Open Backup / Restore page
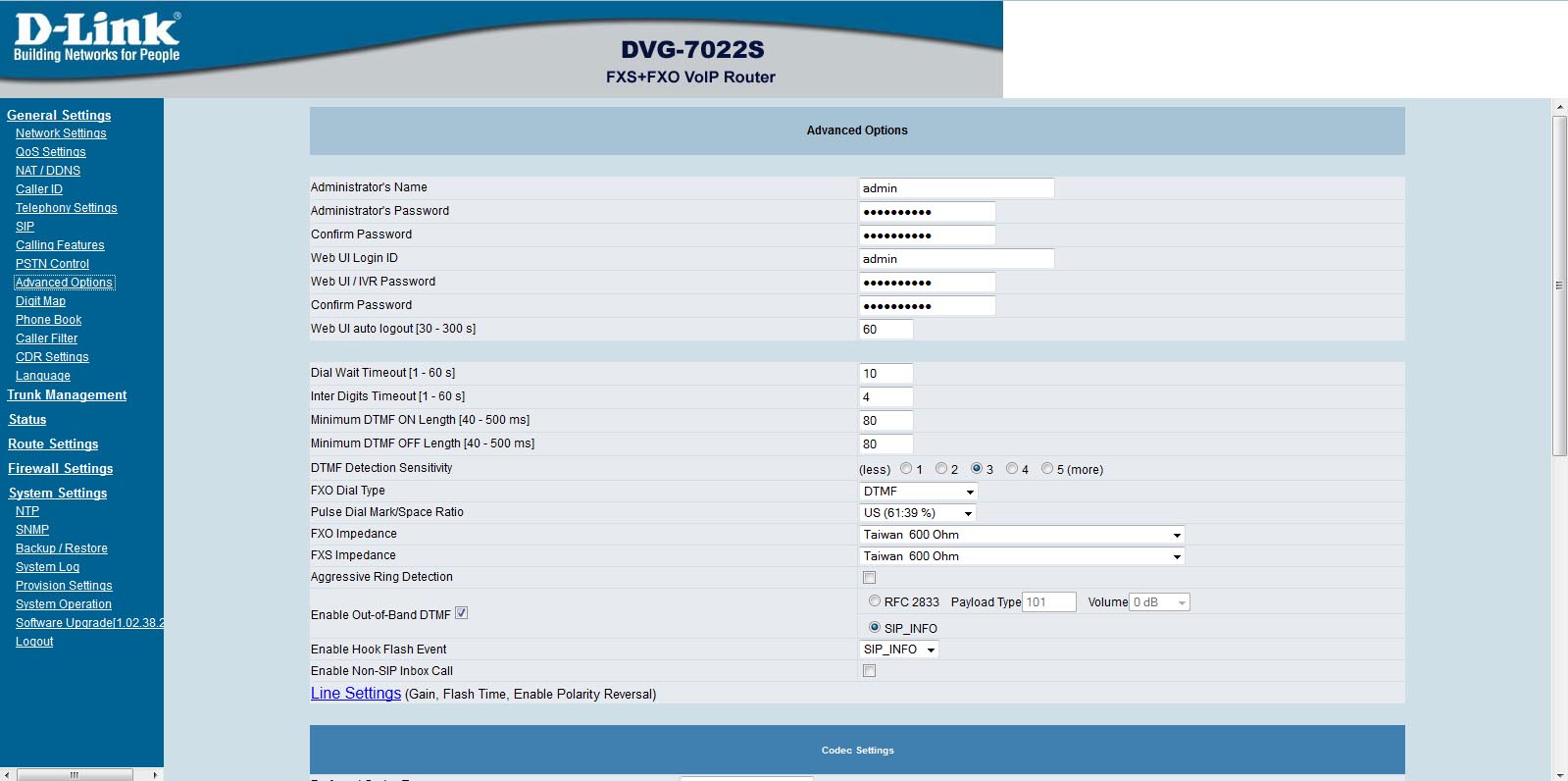This screenshot has height=781, width=1568. 62,548
